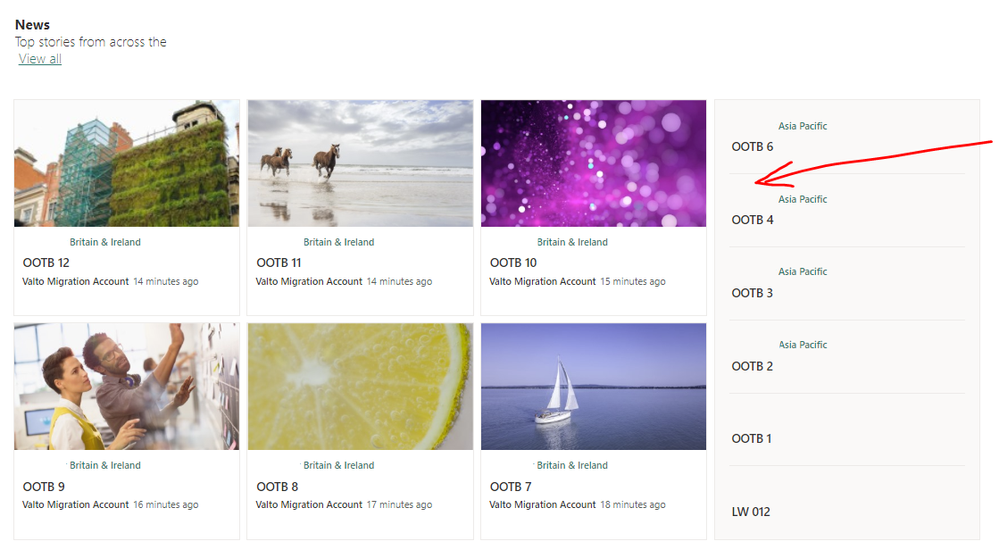Open the OOTB 7 sailboat thumbnail
The height and width of the screenshot is (550, 999).
click(x=594, y=386)
